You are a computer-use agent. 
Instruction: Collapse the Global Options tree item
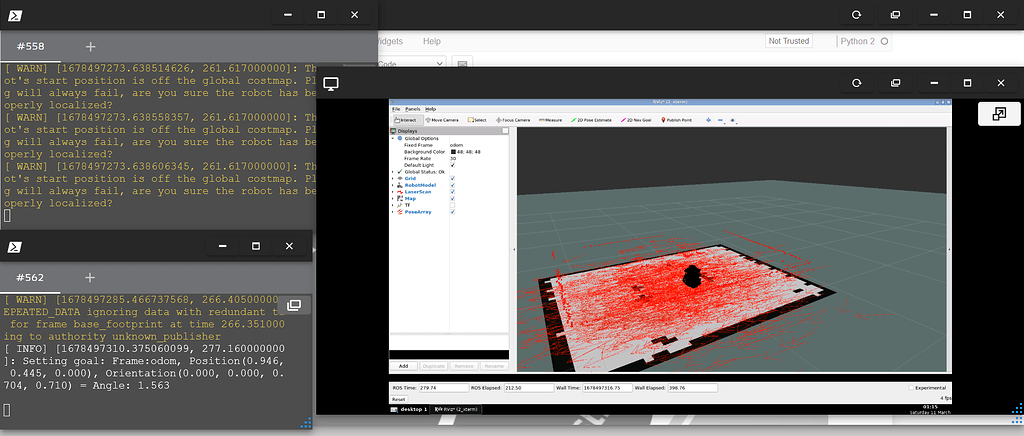(392, 138)
